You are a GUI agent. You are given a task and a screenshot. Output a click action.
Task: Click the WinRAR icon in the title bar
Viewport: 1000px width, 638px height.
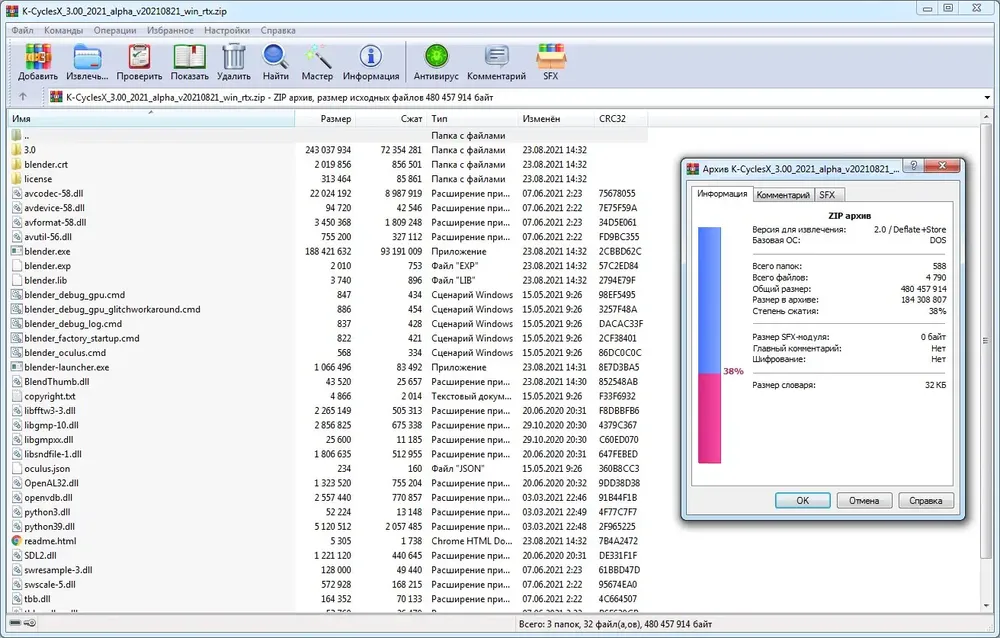[11, 11]
